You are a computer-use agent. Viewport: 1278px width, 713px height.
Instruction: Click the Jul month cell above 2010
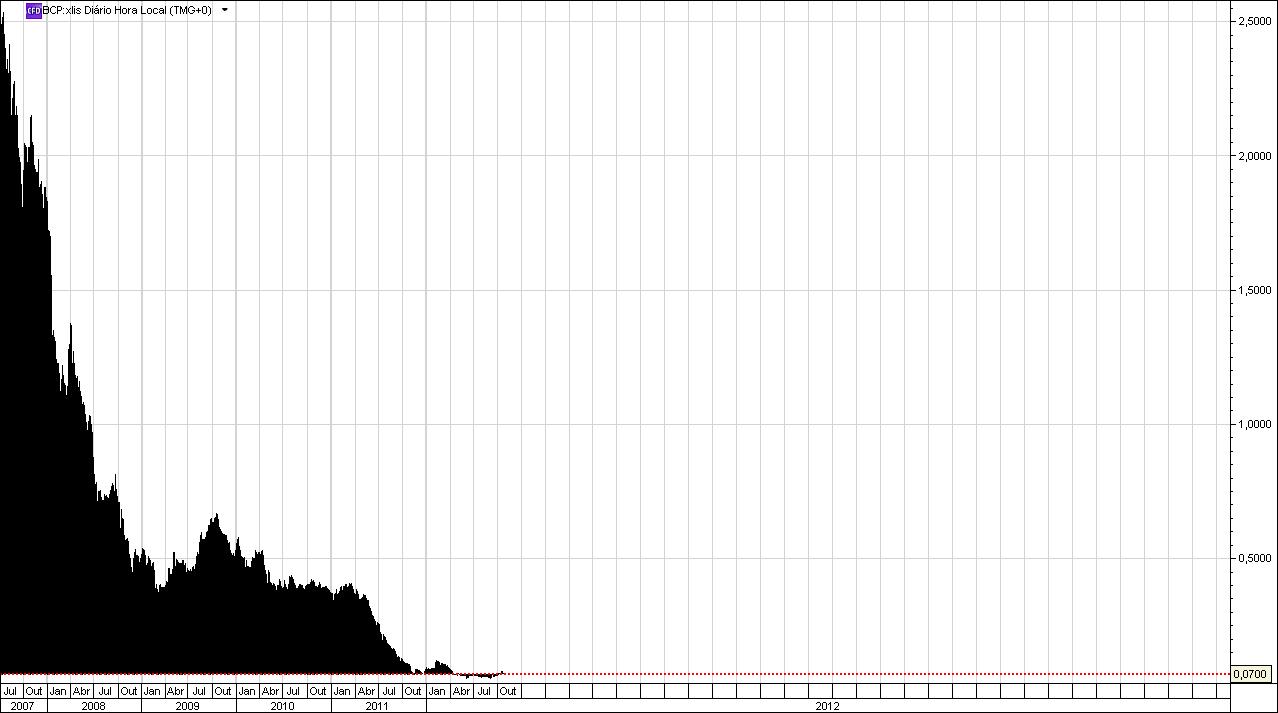click(x=294, y=691)
